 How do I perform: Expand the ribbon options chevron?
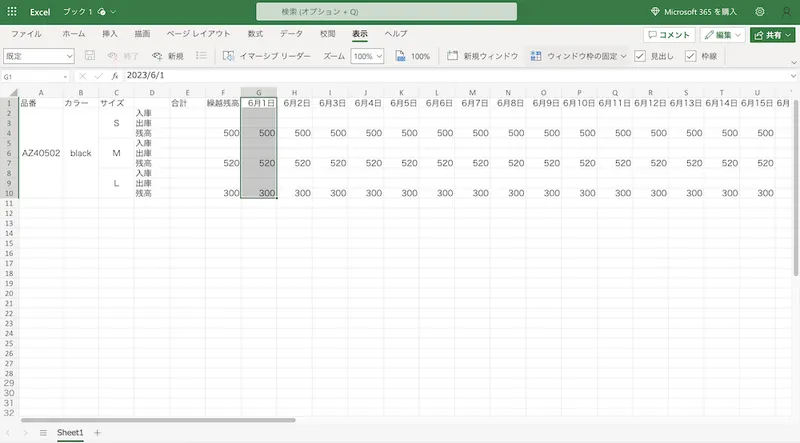793,62
